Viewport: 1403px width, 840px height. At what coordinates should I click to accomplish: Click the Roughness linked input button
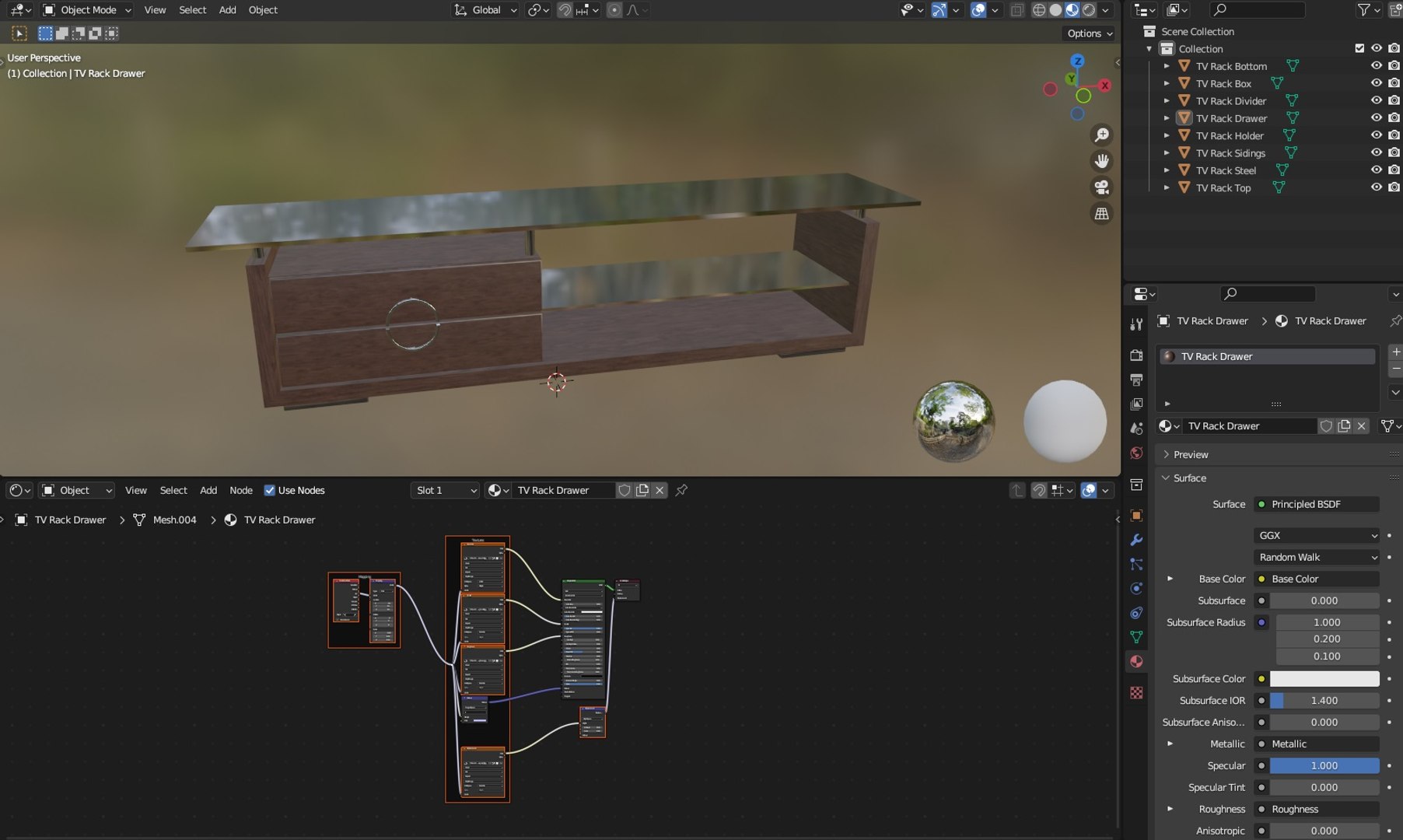click(x=1317, y=809)
